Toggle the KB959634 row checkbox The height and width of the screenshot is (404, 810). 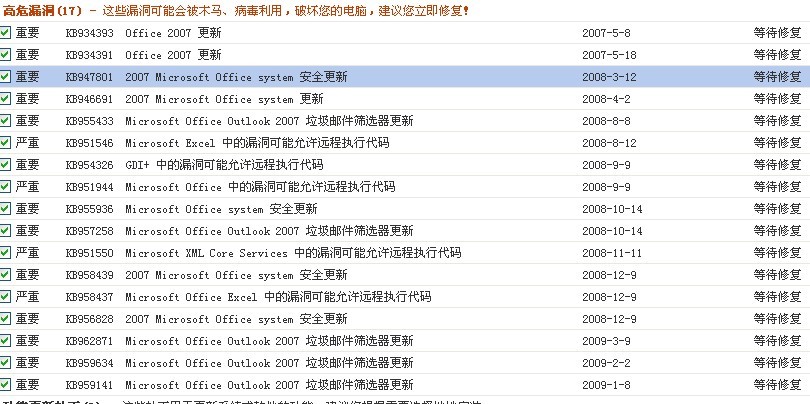tap(5, 363)
